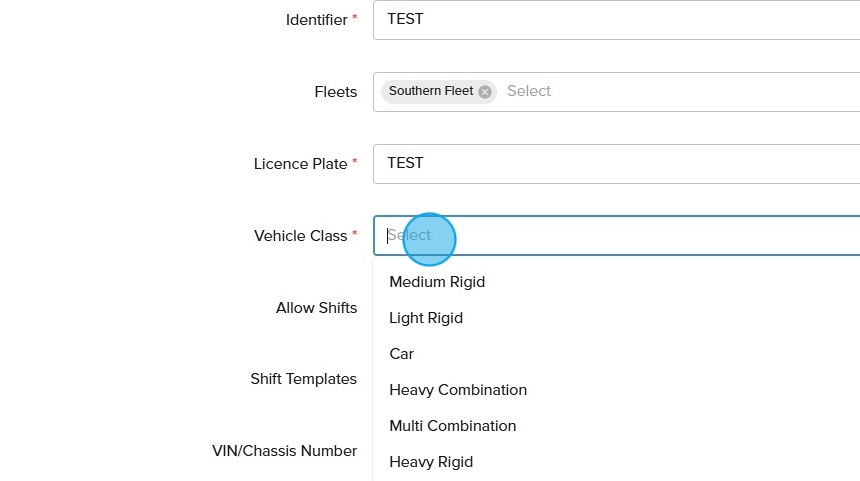
Task: Click the Vehicle Class label
Action: click(x=300, y=236)
